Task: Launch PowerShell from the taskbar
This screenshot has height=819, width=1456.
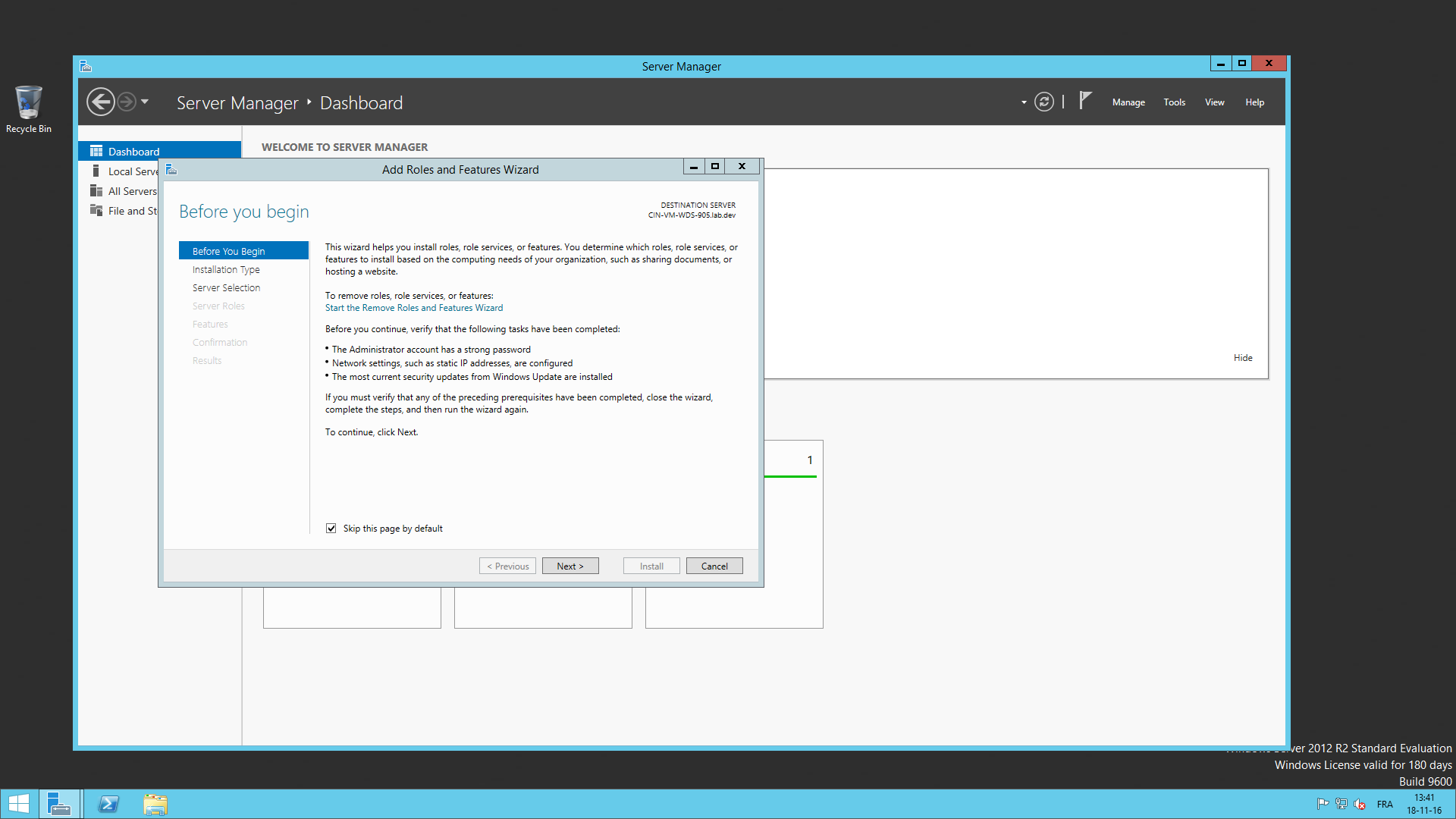Action: (108, 804)
